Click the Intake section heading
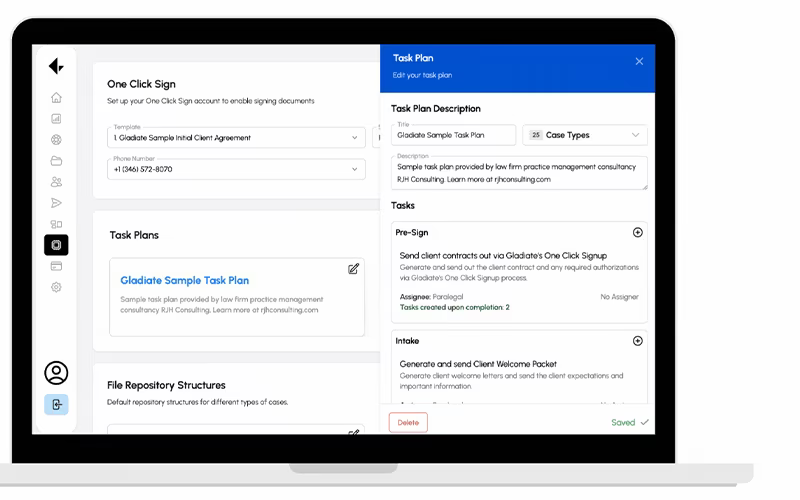 [x=407, y=341]
